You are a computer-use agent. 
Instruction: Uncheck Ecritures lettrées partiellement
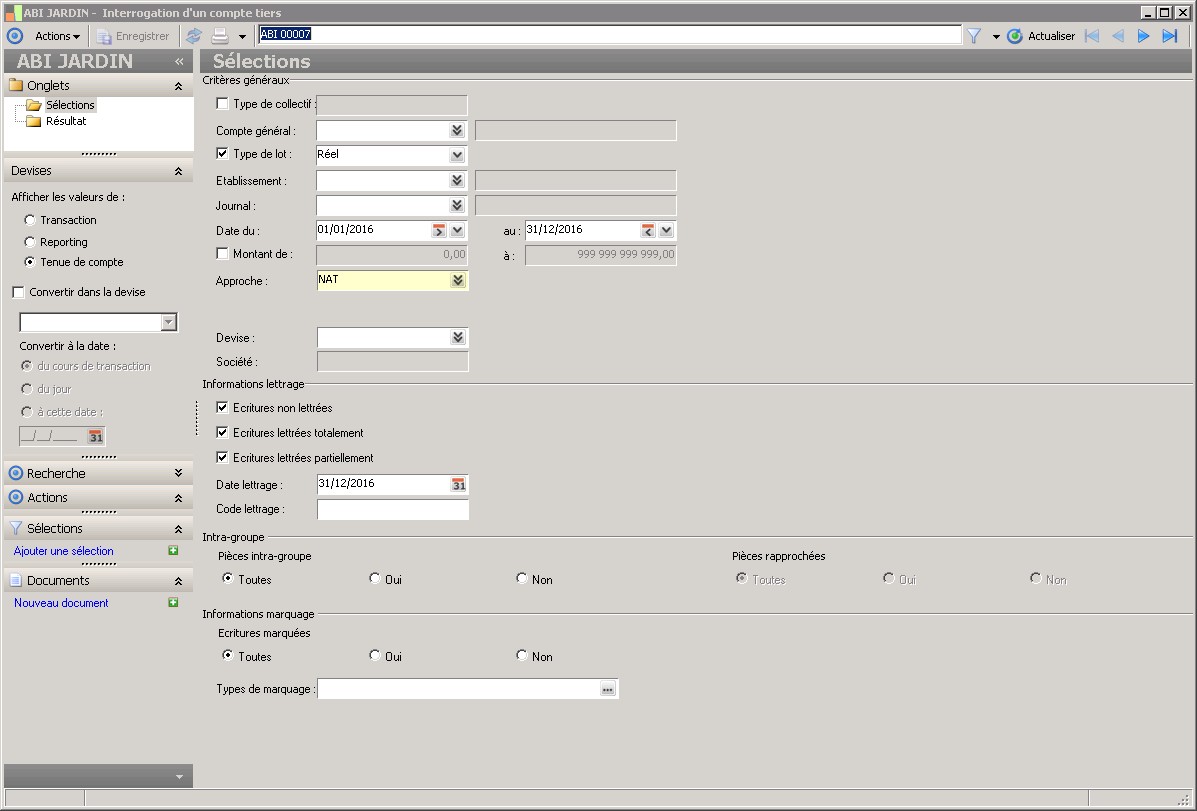[222, 458]
